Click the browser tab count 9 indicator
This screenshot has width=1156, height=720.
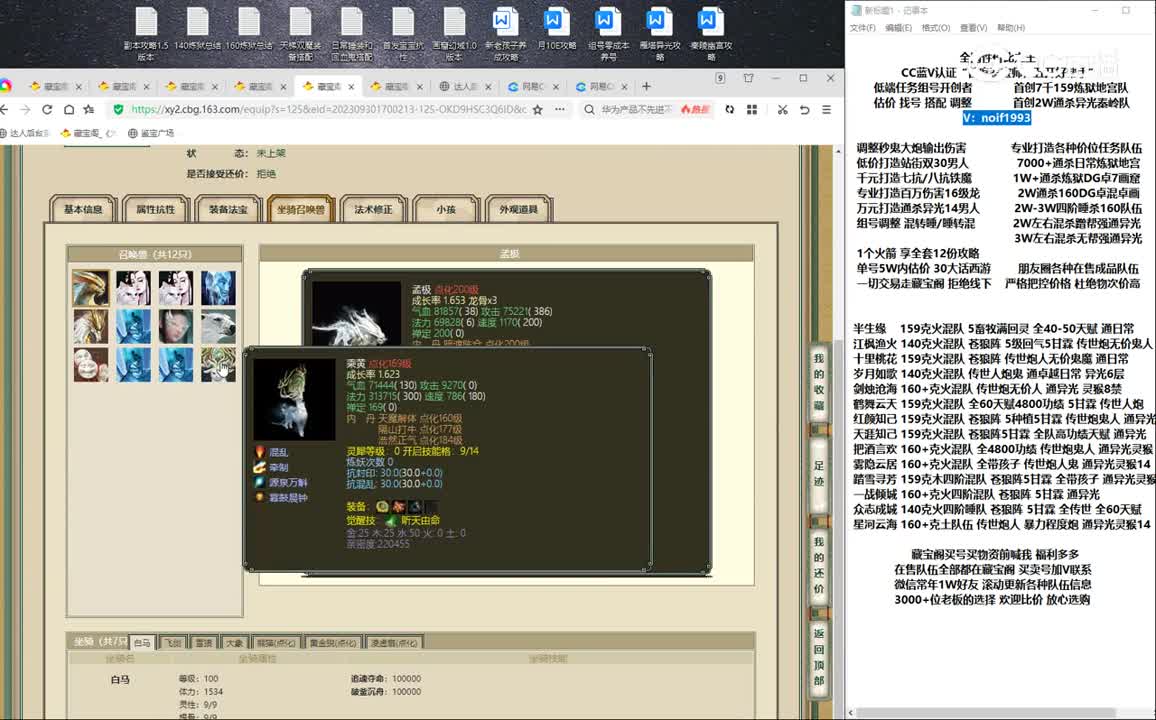[x=720, y=78]
